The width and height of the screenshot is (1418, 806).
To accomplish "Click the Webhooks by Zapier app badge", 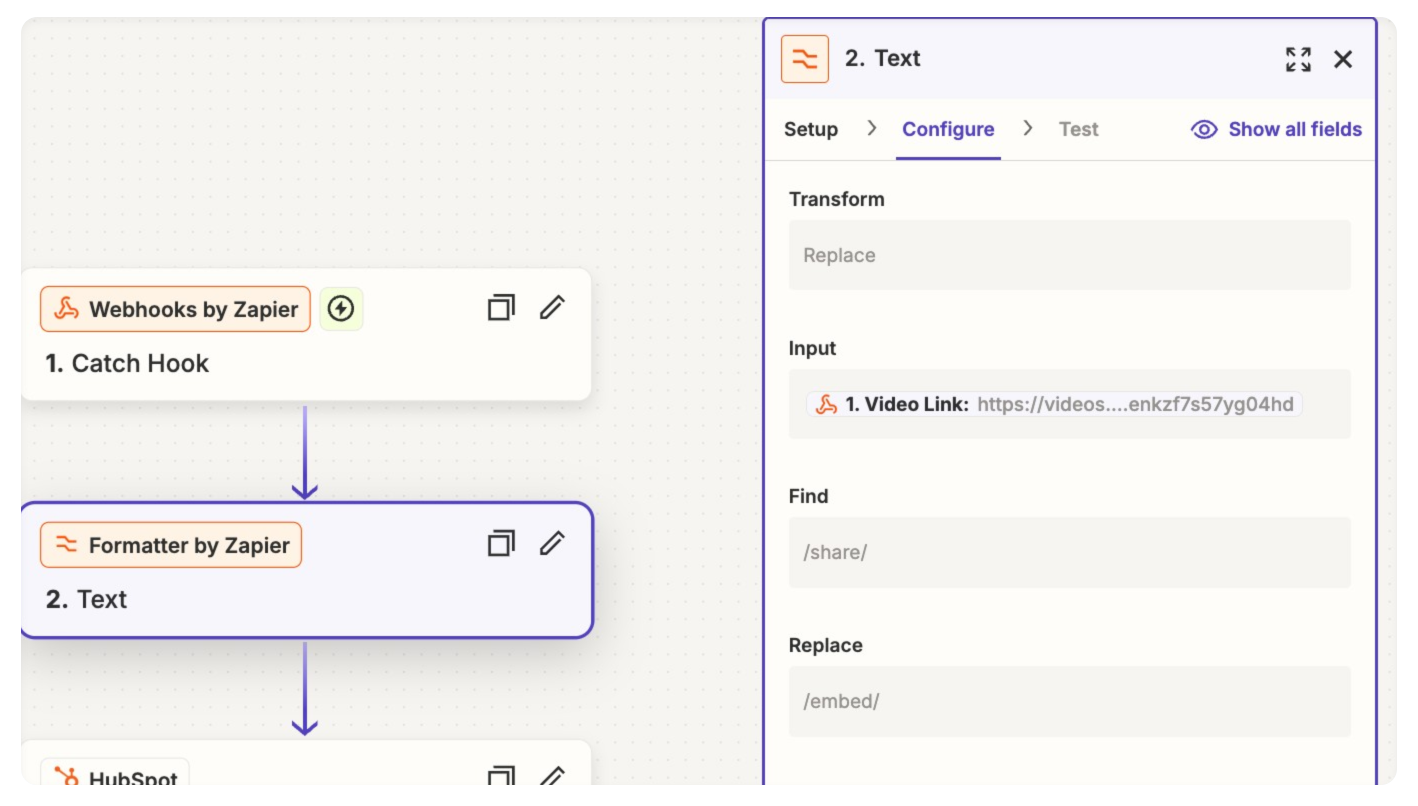I will (175, 309).
